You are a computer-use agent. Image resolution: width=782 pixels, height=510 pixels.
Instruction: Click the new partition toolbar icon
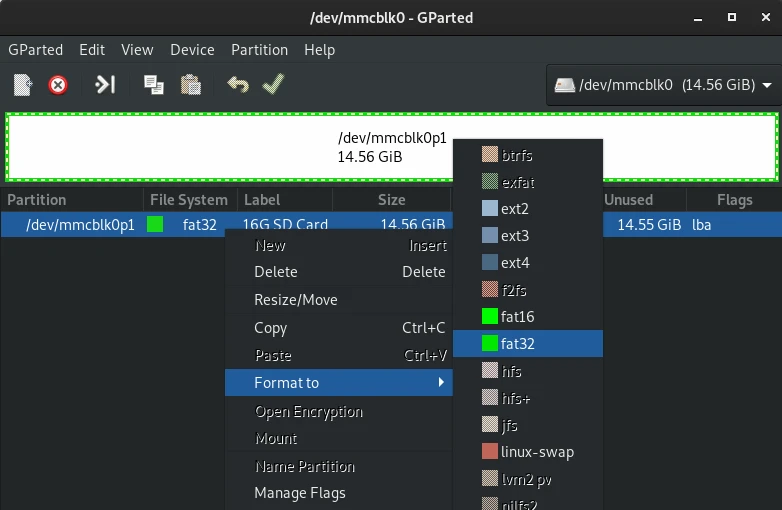[x=23, y=85]
